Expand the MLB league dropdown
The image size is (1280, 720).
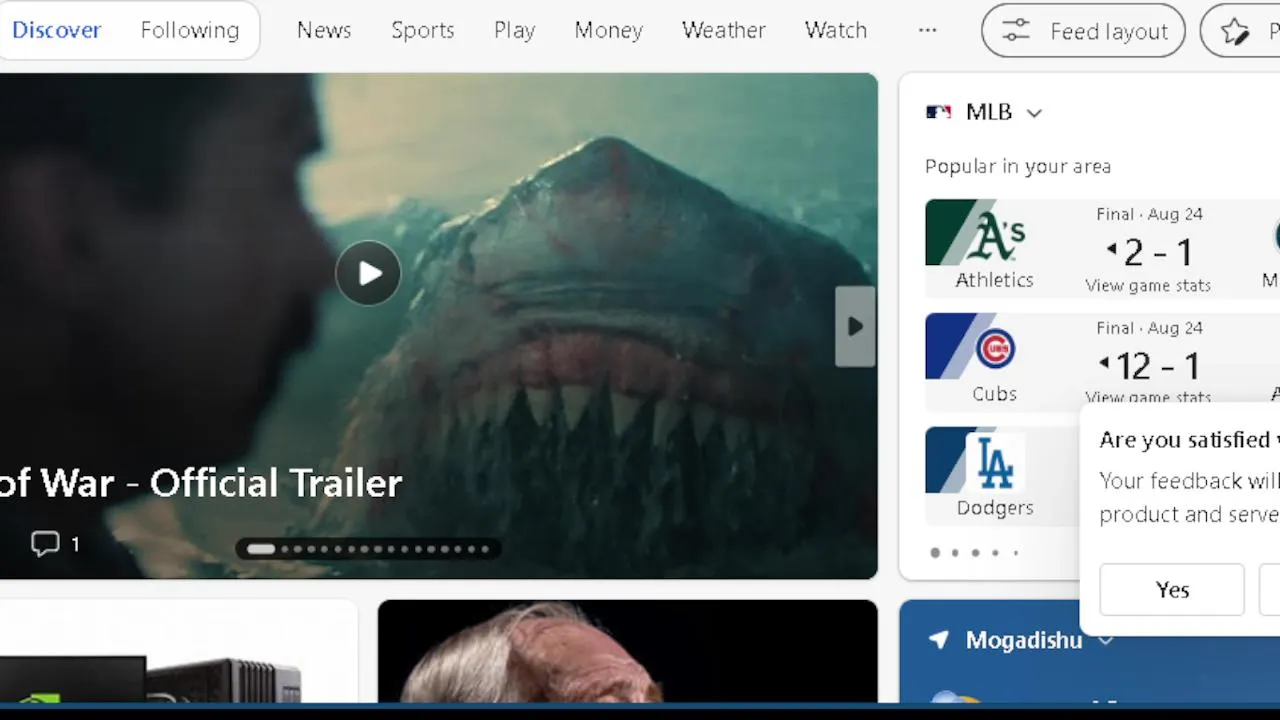point(1034,113)
